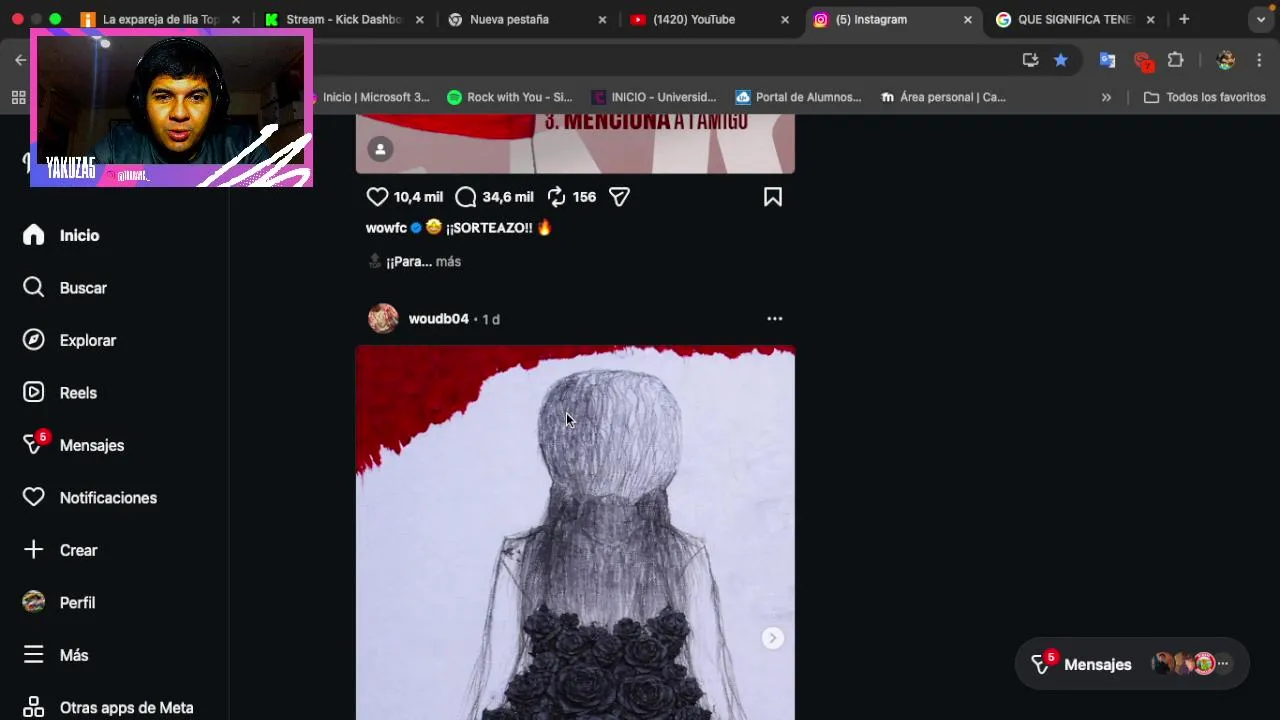Open Chrome profile avatar

1226,60
